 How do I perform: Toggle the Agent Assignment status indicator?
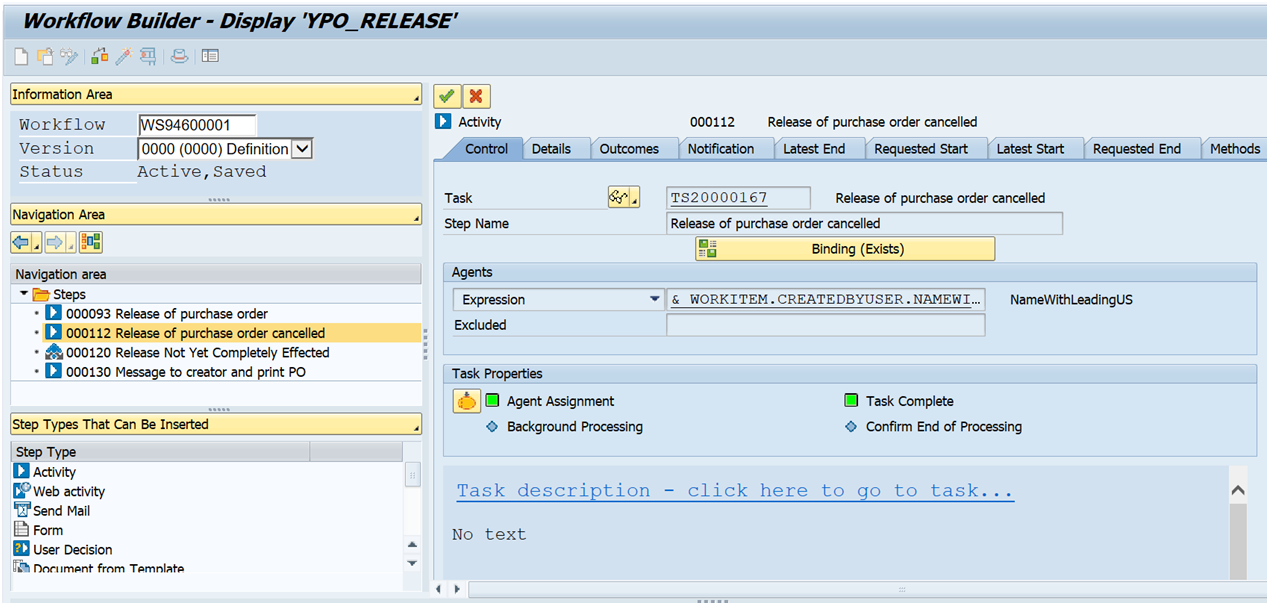pyautogui.click(x=492, y=399)
